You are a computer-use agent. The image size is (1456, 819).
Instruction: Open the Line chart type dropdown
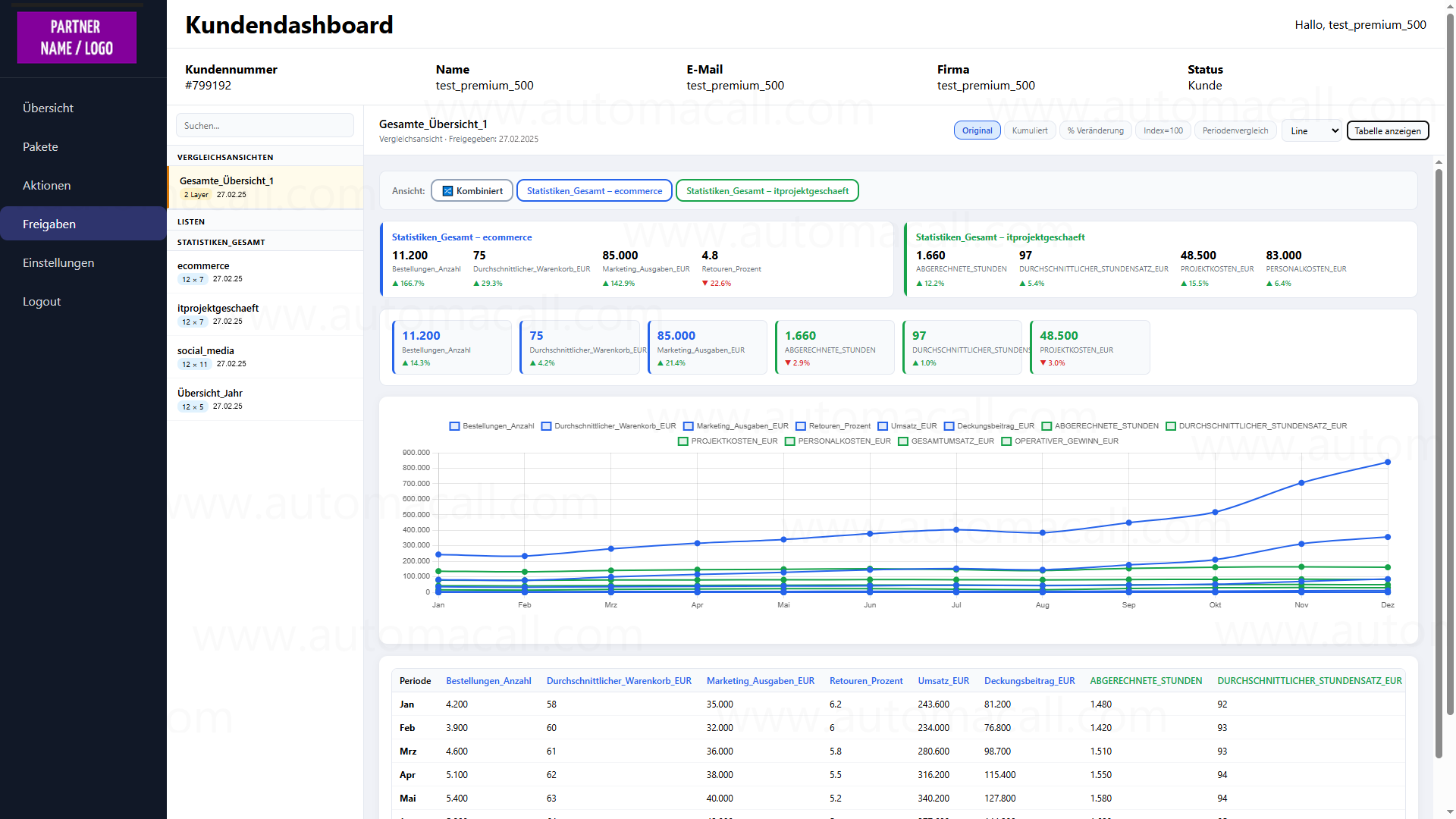(1312, 130)
